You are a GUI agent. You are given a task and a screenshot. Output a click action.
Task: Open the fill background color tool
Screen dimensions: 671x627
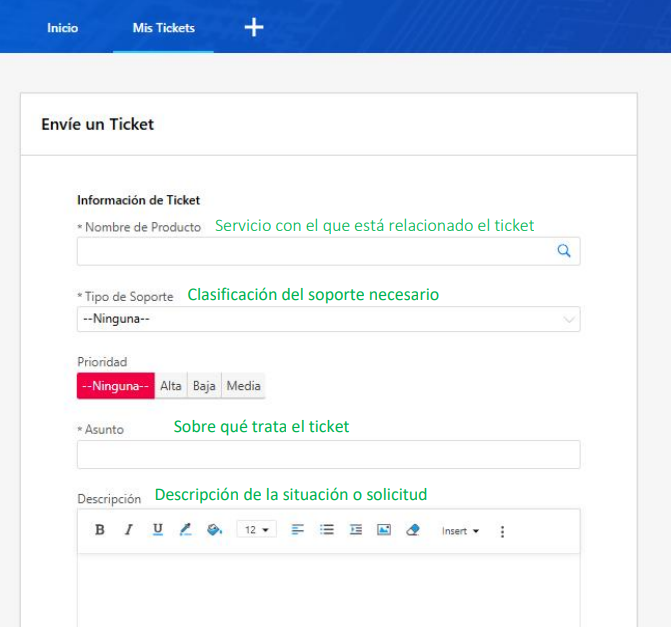click(214, 530)
